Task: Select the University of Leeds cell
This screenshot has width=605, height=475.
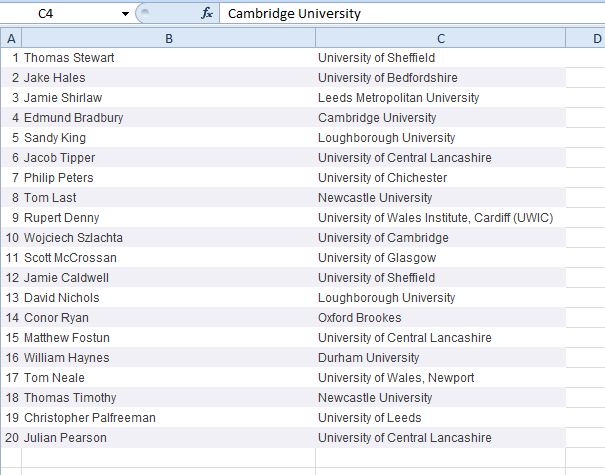Action: click(441, 418)
